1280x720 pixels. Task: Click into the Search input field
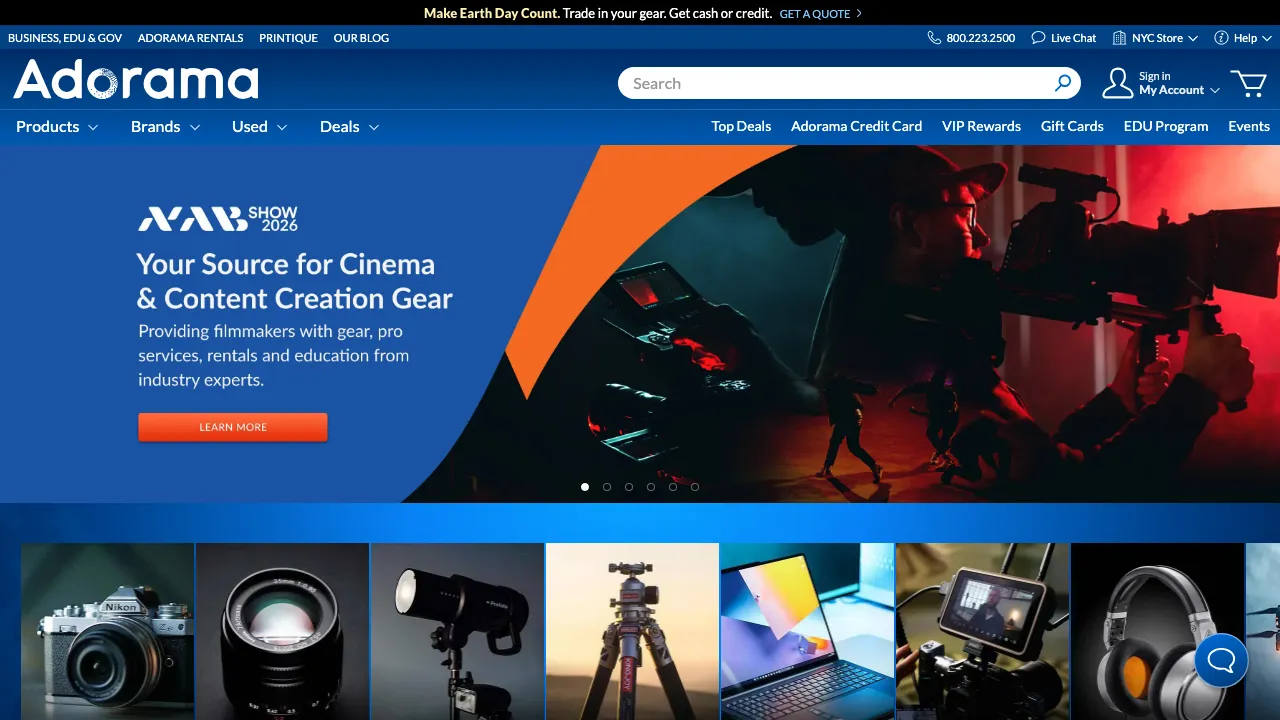(x=835, y=83)
